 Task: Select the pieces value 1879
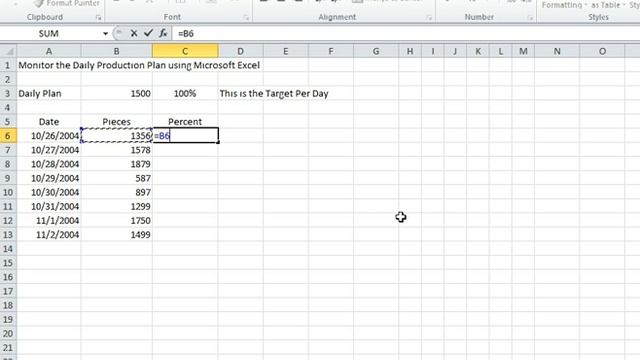point(116,164)
